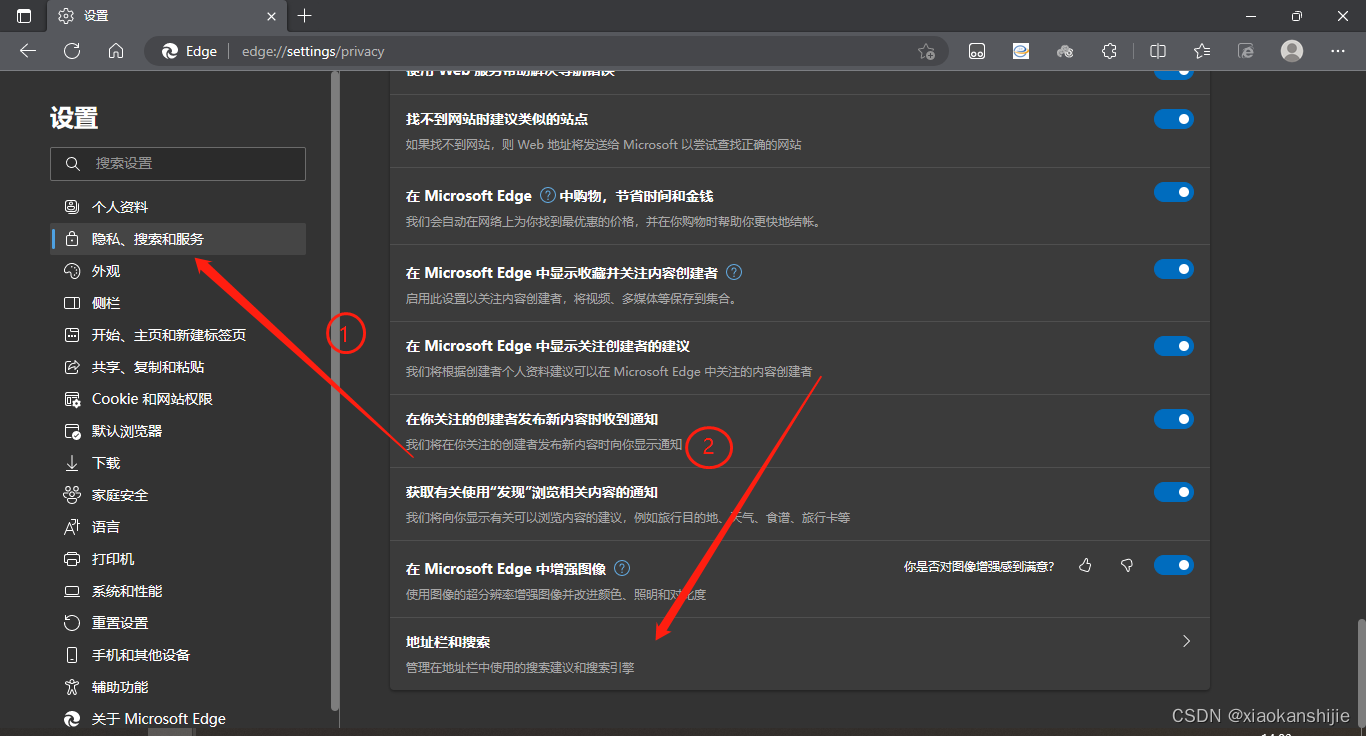
Task: Refresh the current settings page
Action: (x=72, y=51)
